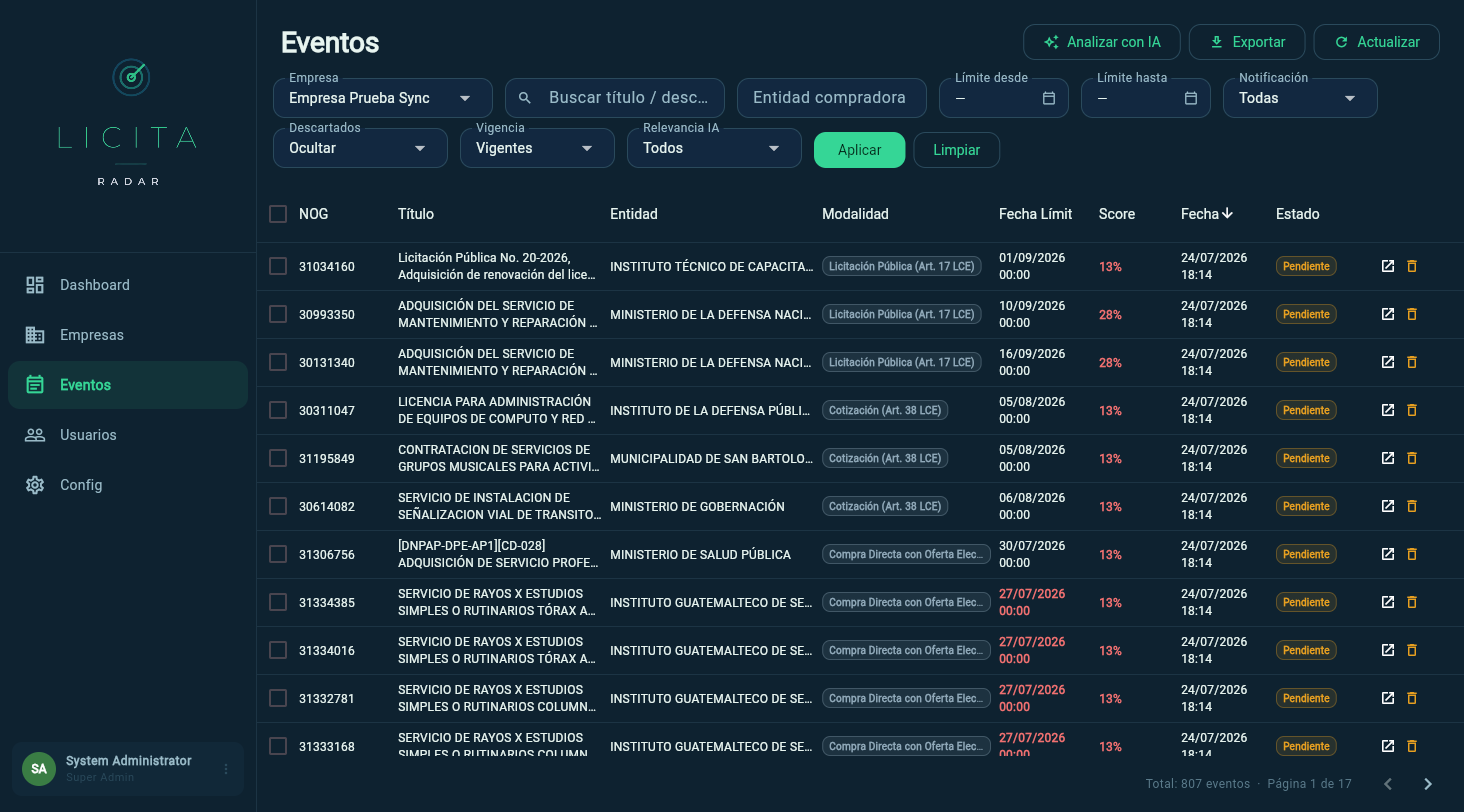This screenshot has width=1464, height=812.
Task: Delete event row NOG 31306756
Action: coord(1412,554)
